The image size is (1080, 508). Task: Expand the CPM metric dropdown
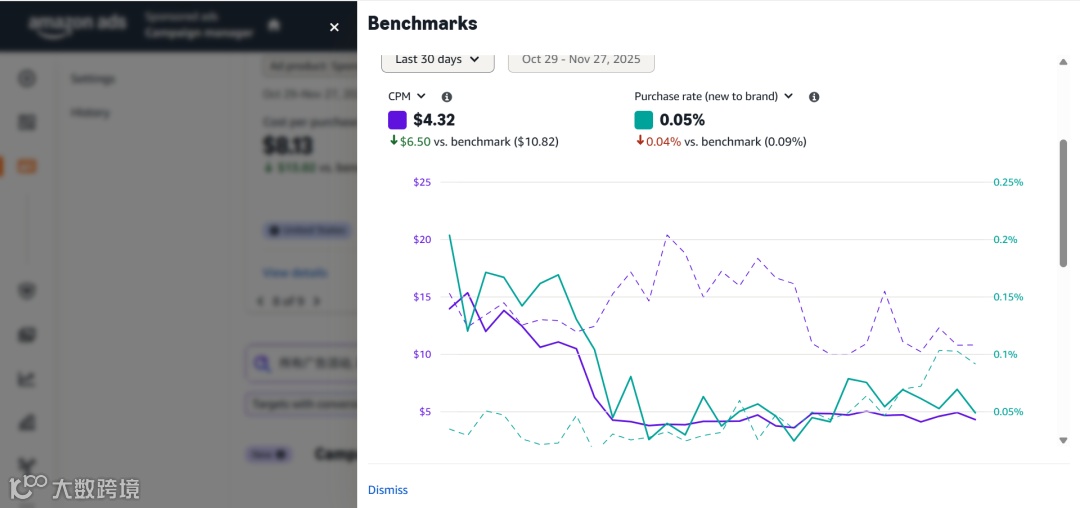(408, 96)
